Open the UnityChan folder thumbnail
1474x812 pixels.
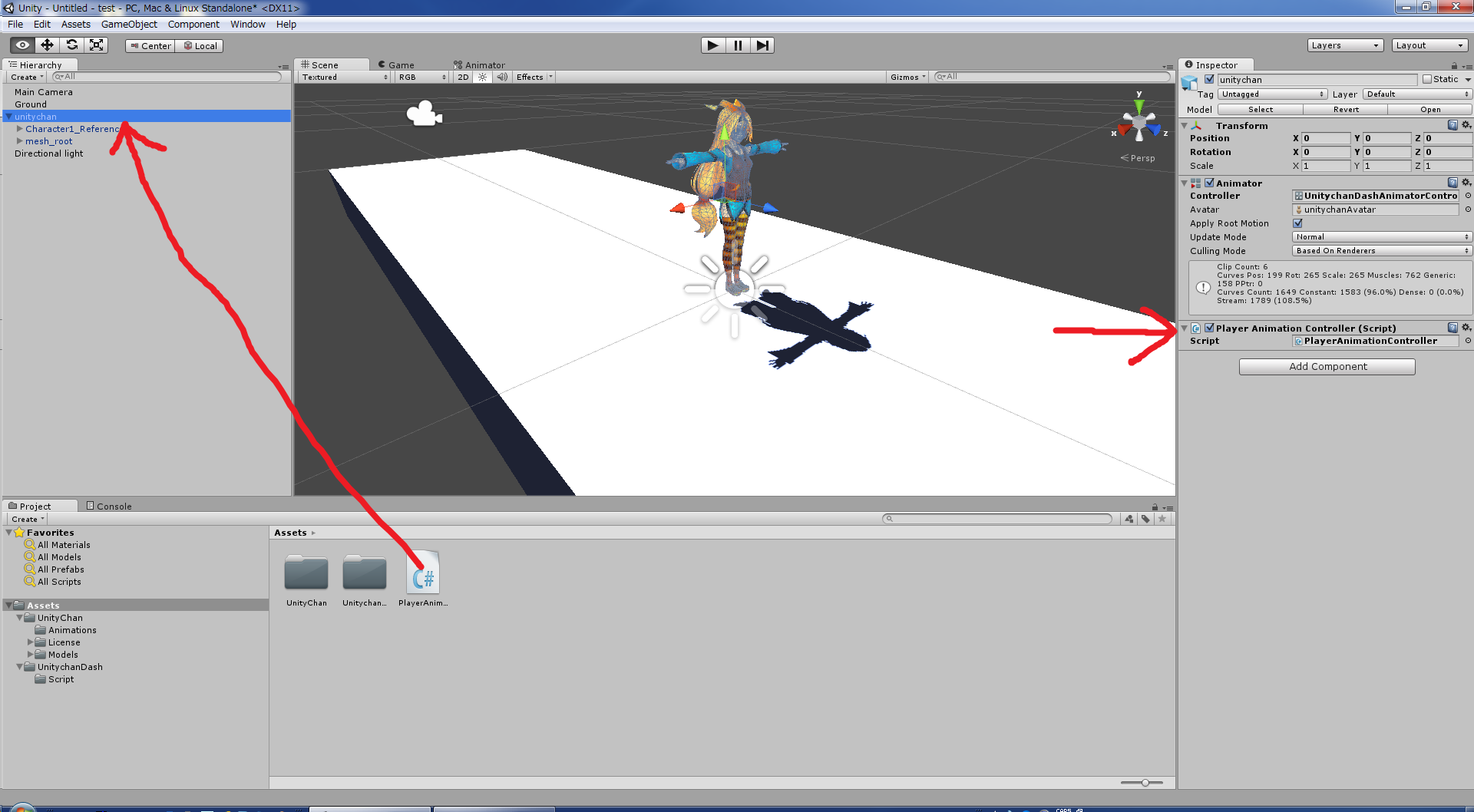click(x=306, y=573)
